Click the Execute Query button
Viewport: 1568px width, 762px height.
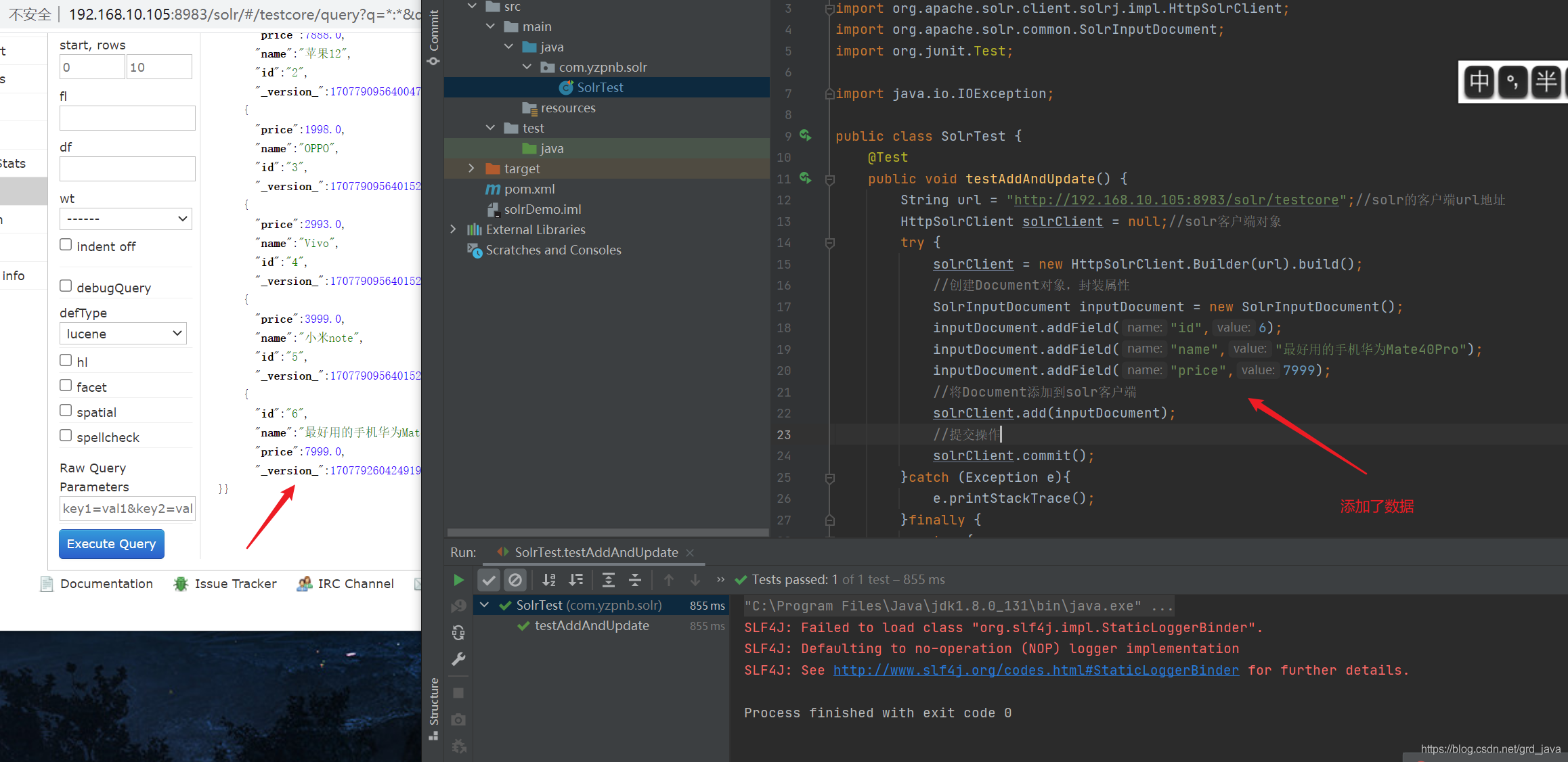click(x=112, y=544)
